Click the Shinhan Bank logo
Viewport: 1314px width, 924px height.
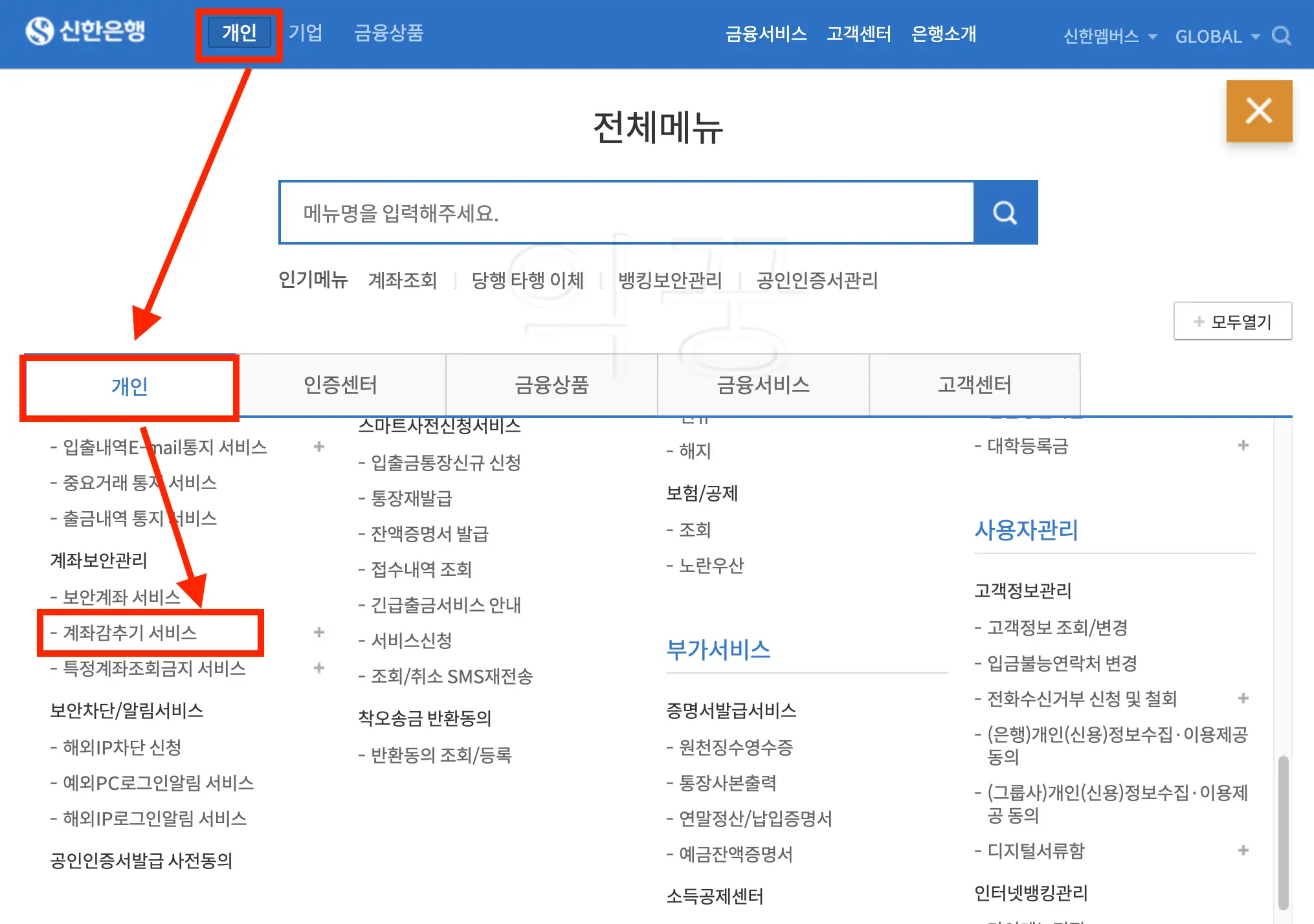tap(85, 31)
